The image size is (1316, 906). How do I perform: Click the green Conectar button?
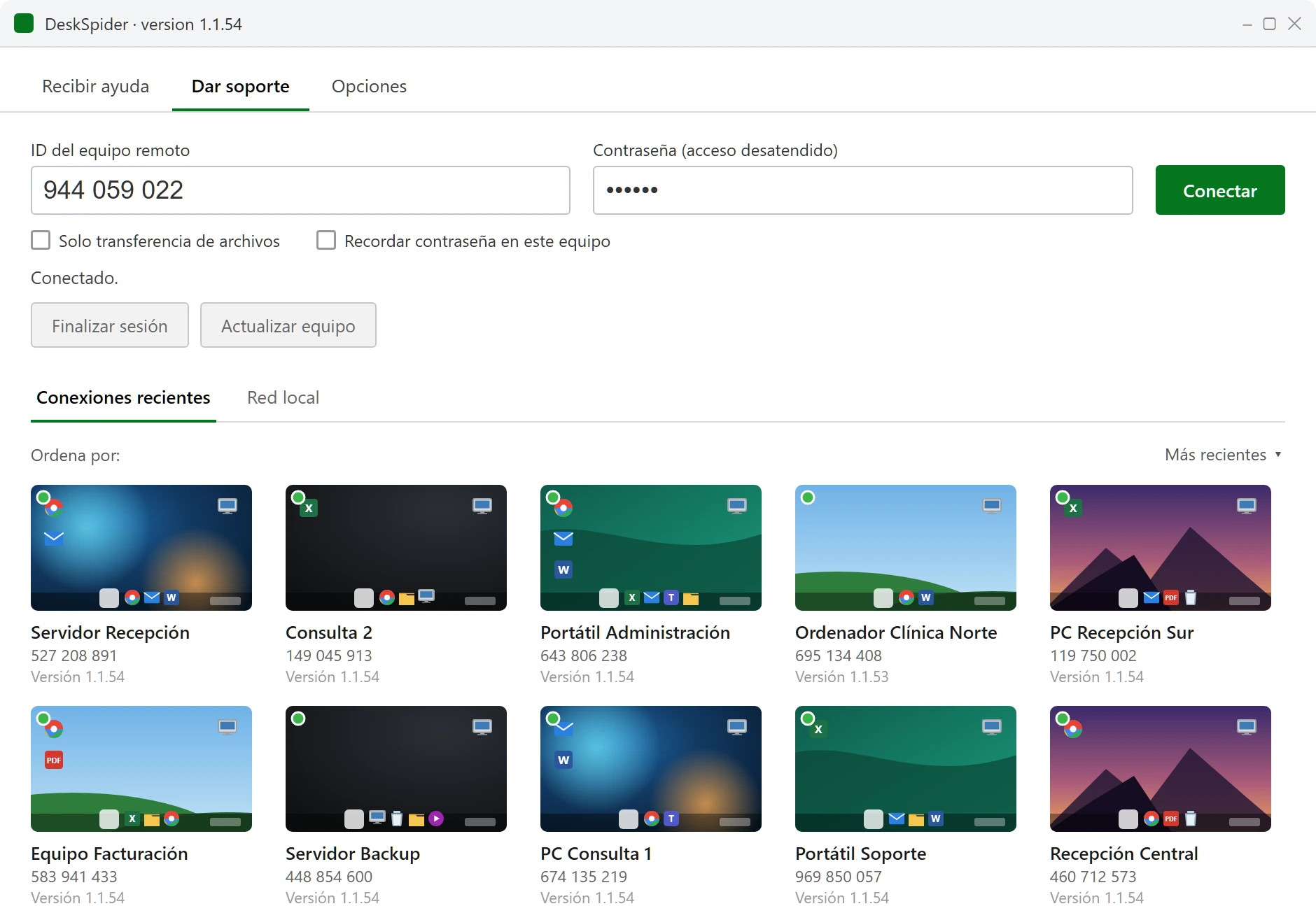[1220, 190]
